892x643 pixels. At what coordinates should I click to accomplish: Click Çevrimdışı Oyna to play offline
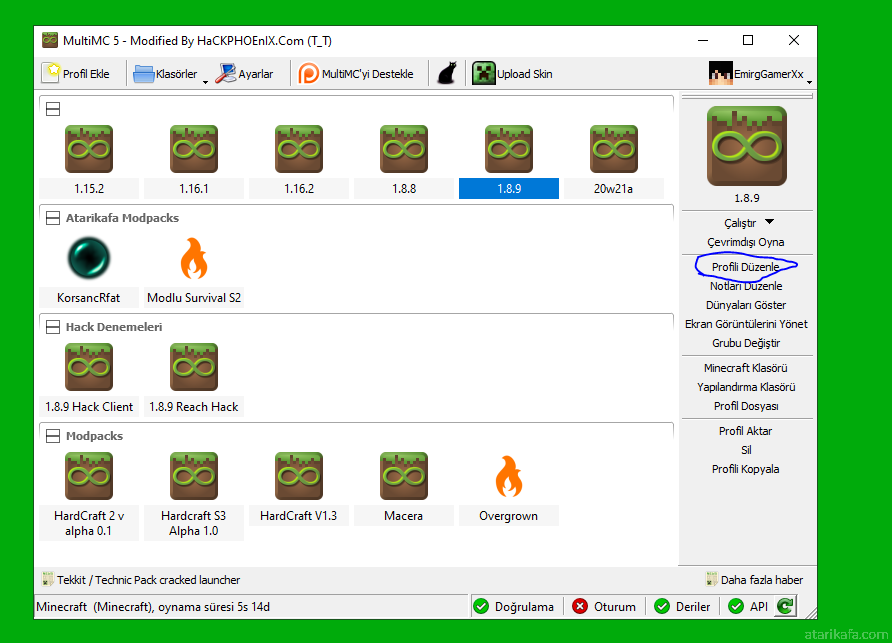[x=746, y=242]
